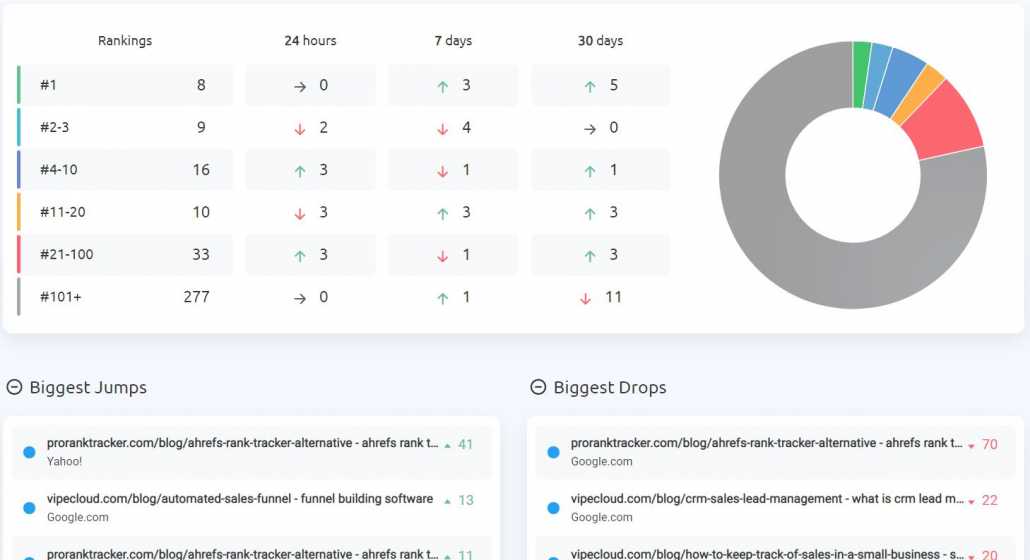Click blue dot beside automated-sales-funnel entry
The width and height of the screenshot is (1030, 560).
(29, 507)
